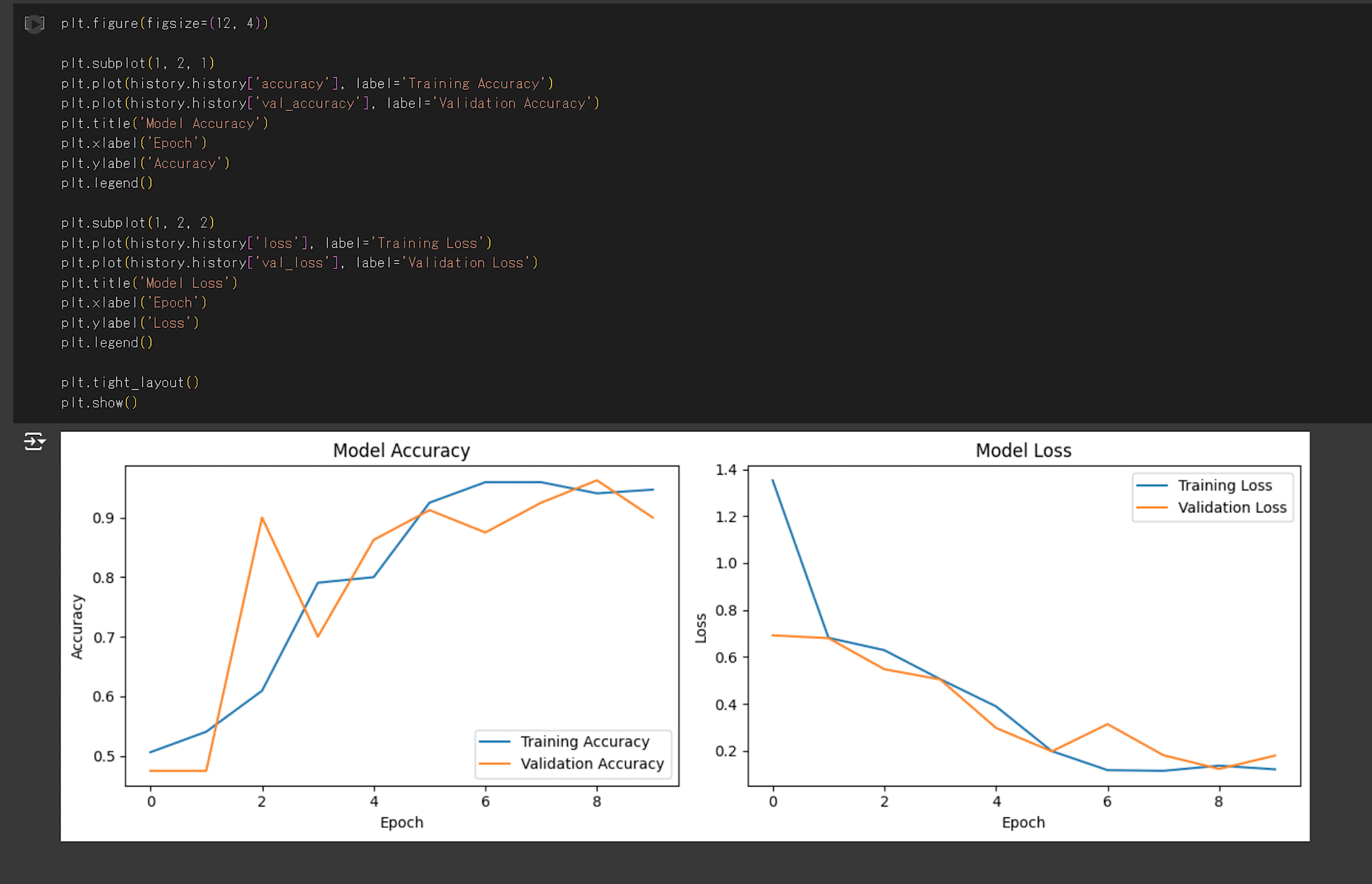The width and height of the screenshot is (1372, 884).
Task: Expand the notebook settings dropdown
Action: click(35, 442)
